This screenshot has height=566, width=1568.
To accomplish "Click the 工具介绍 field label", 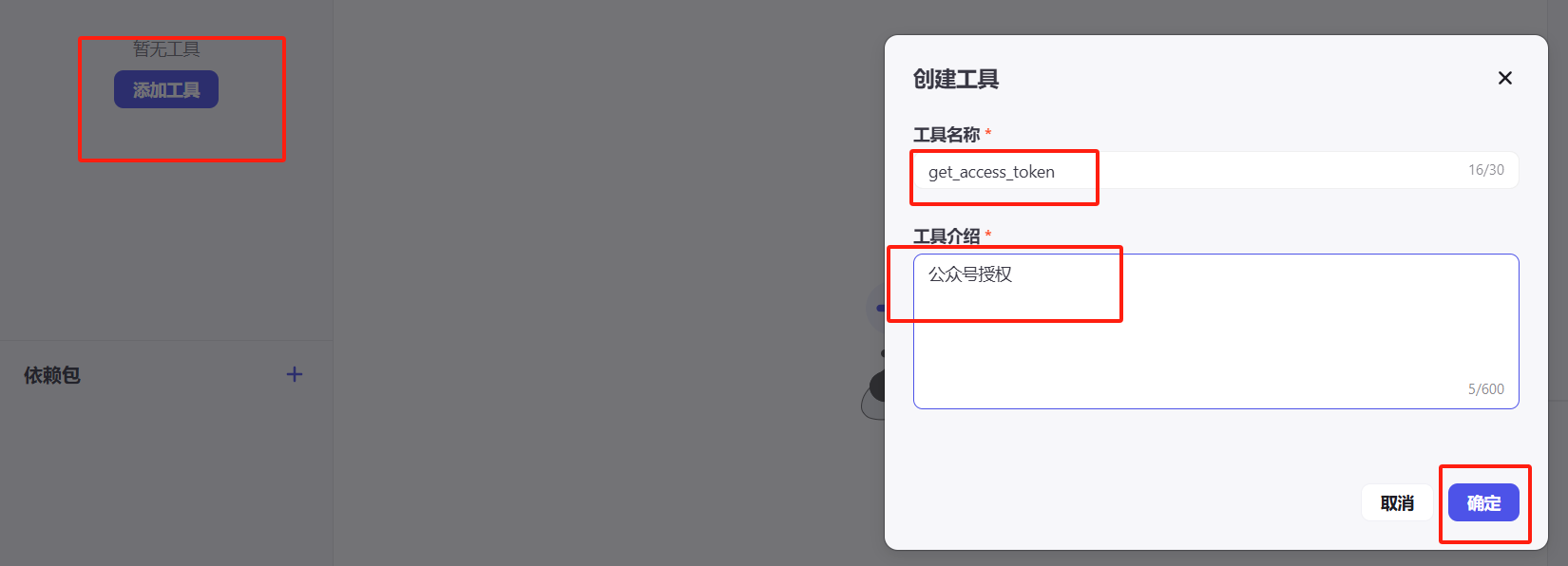I will pos(947,236).
